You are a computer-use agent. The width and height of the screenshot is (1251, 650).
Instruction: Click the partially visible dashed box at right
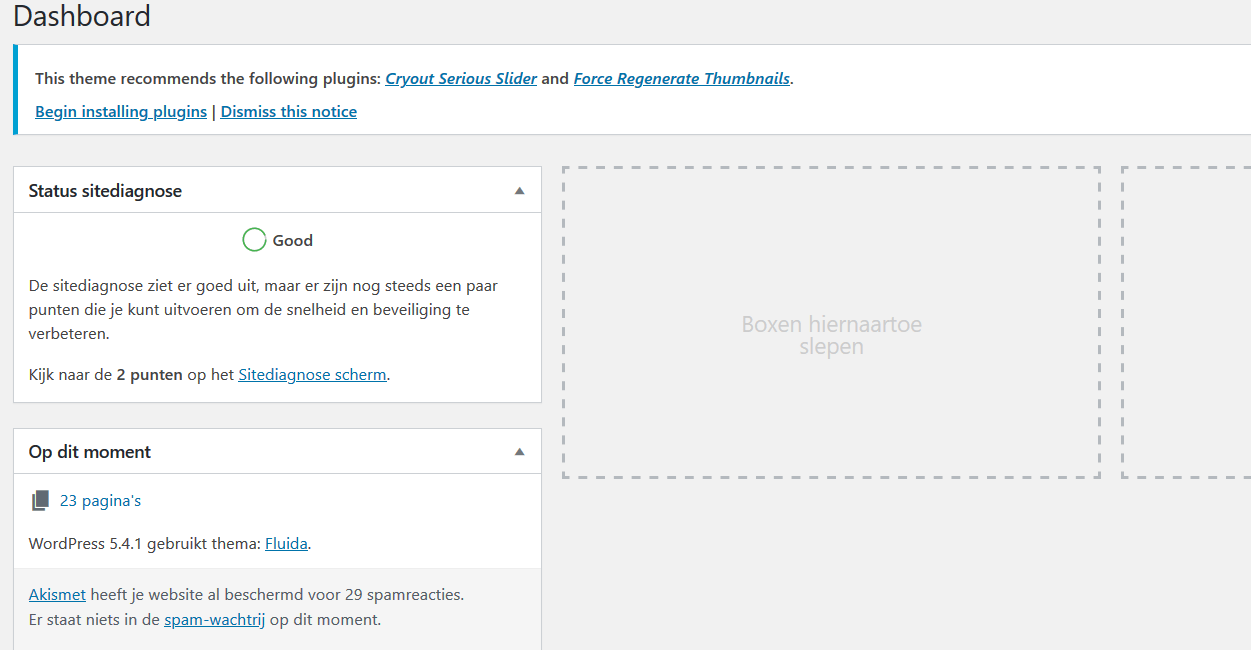[1186, 322]
